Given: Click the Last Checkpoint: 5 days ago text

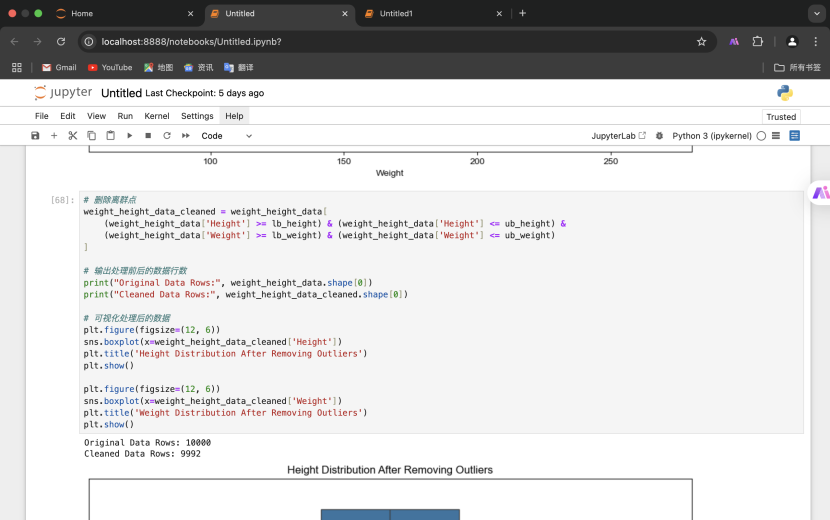Looking at the screenshot, I should coord(204,93).
